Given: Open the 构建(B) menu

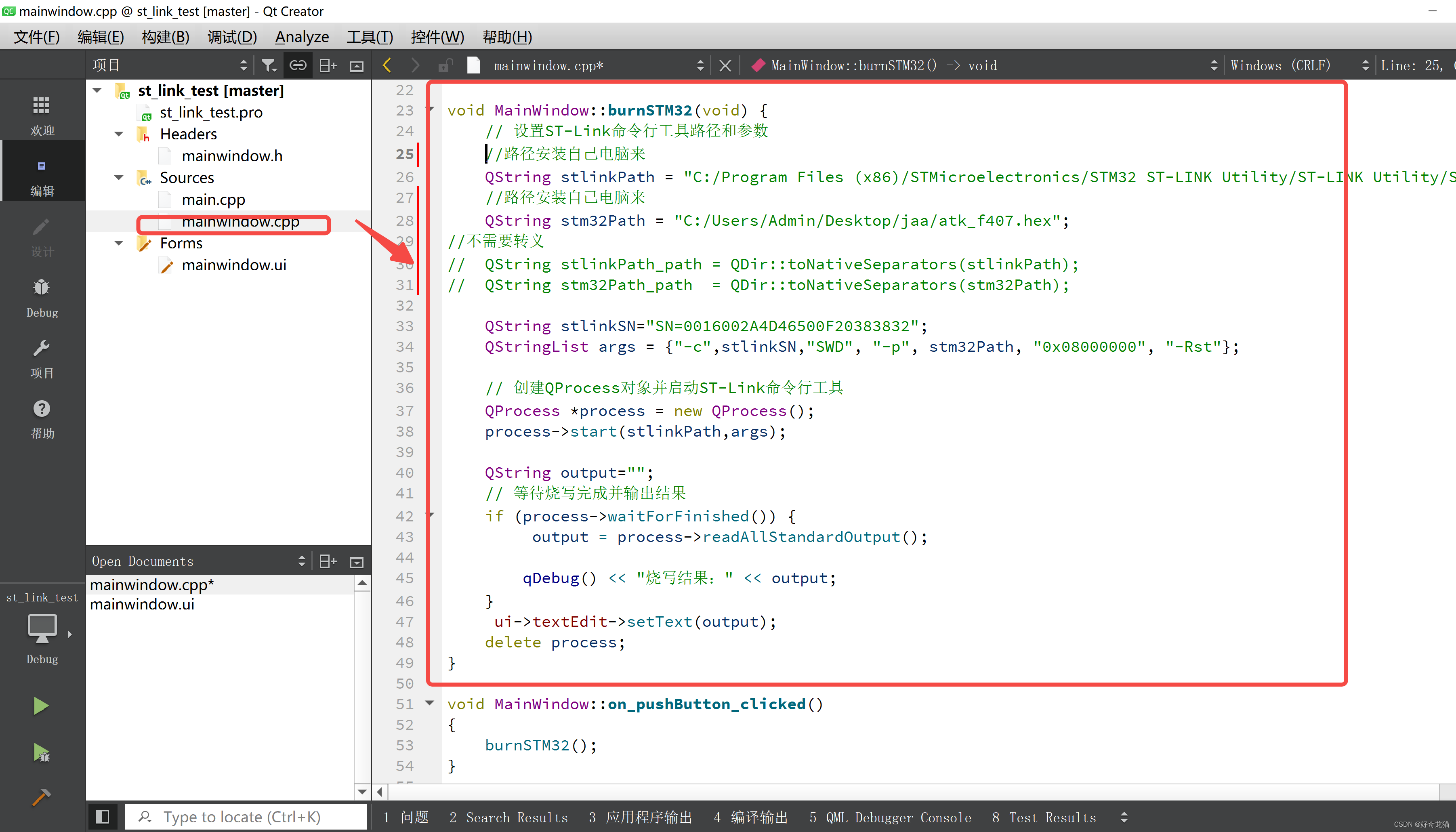Looking at the screenshot, I should 166,37.
